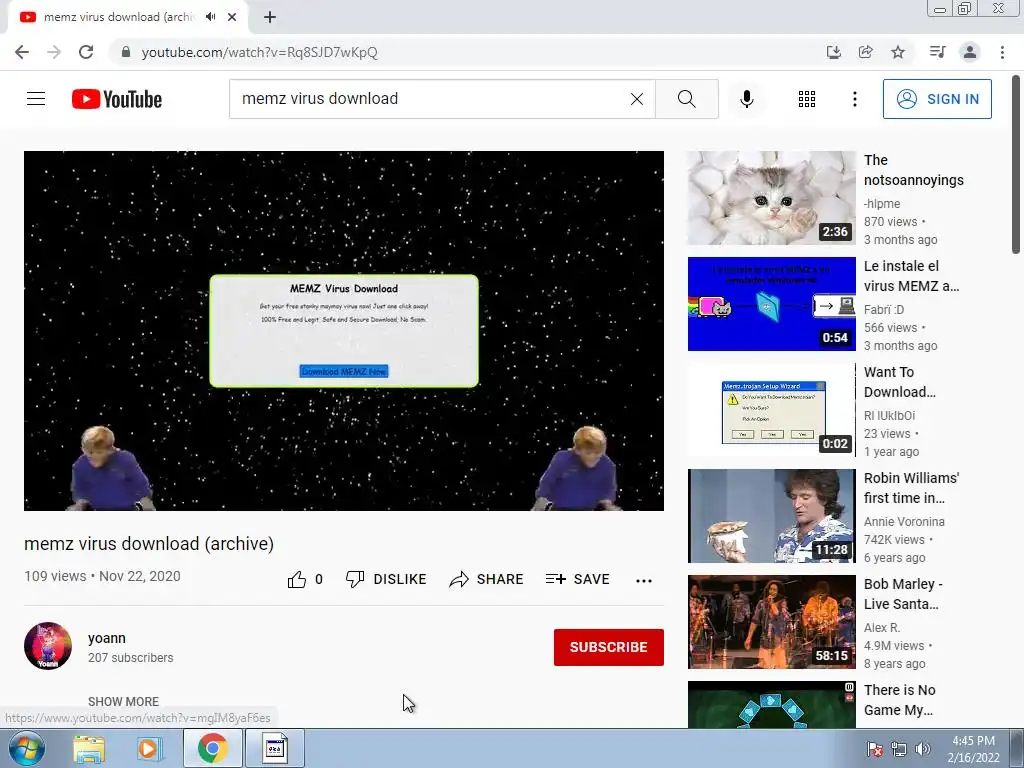This screenshot has height=768, width=1024.
Task: Subscribe to the yoann channel
Action: pyautogui.click(x=609, y=647)
